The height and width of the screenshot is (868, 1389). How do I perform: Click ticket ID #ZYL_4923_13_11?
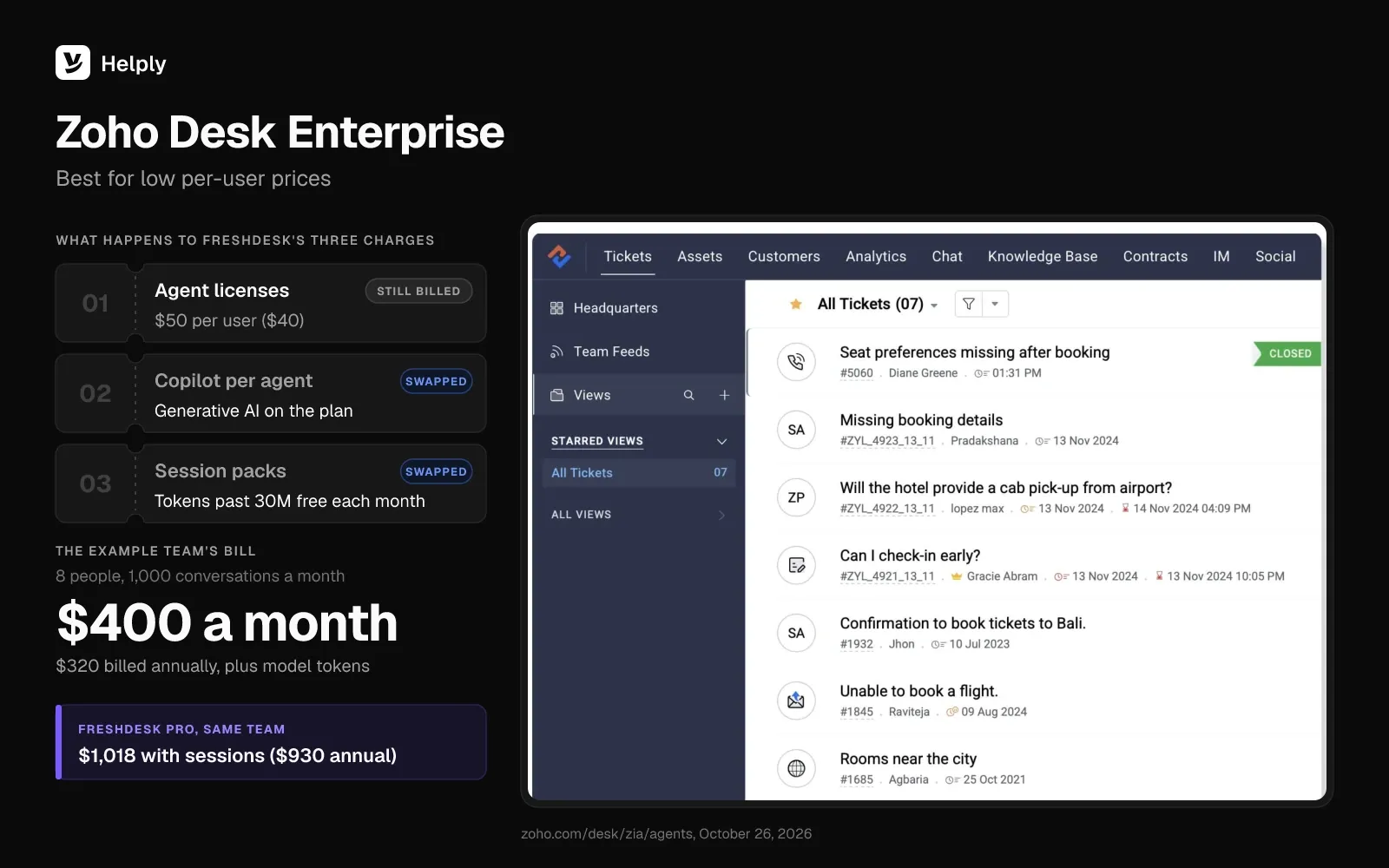pyautogui.click(x=887, y=441)
